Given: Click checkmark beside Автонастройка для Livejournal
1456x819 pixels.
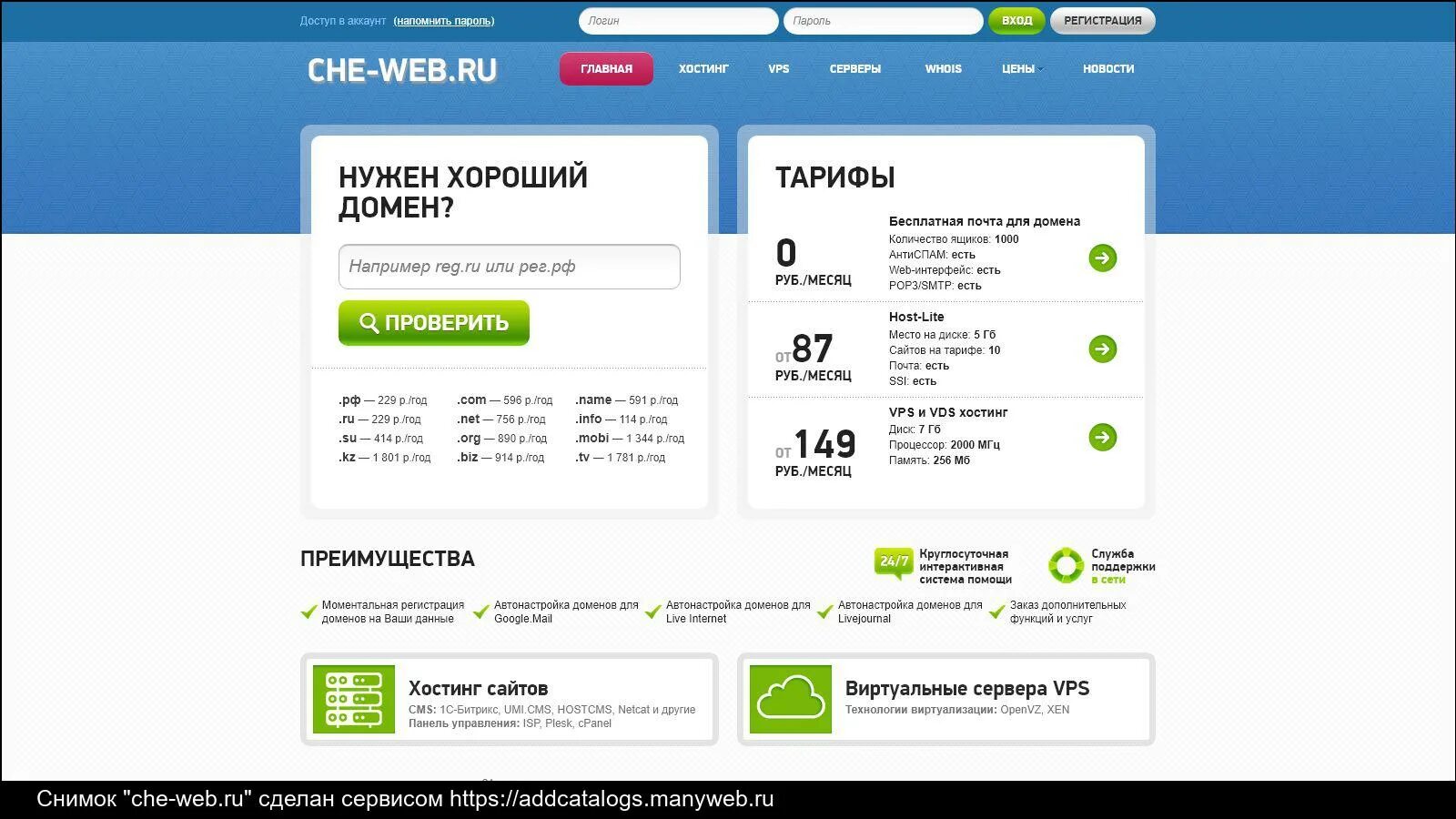Looking at the screenshot, I should click(825, 612).
